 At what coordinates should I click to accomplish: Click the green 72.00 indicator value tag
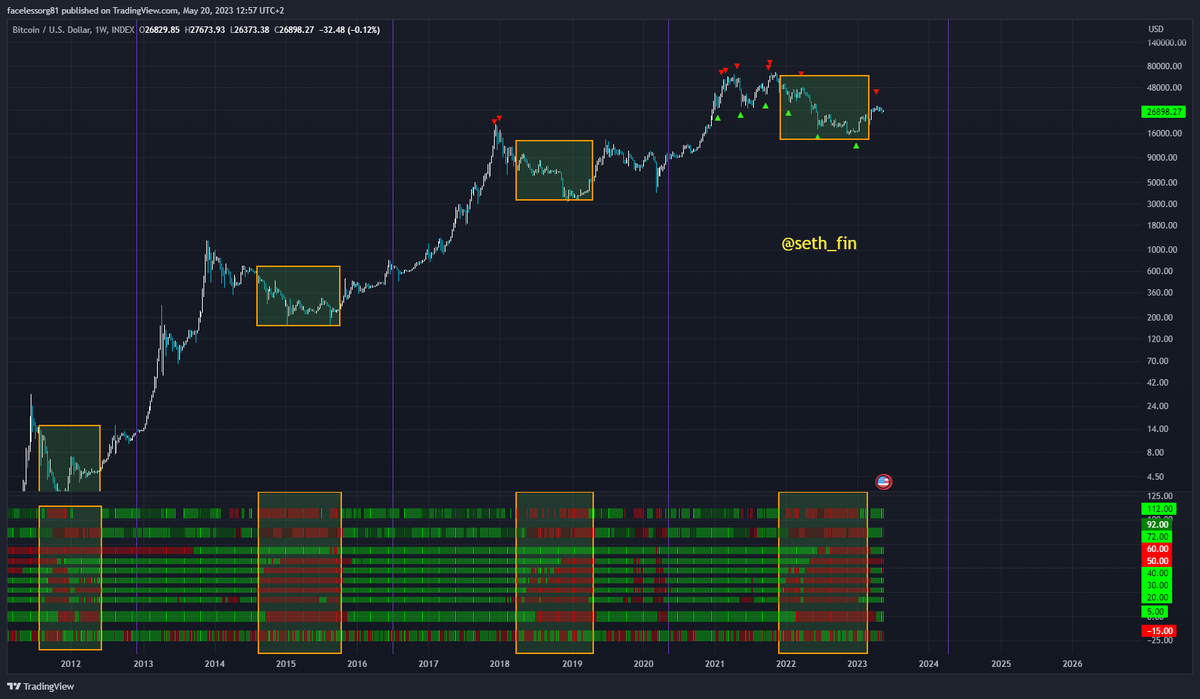1158,537
